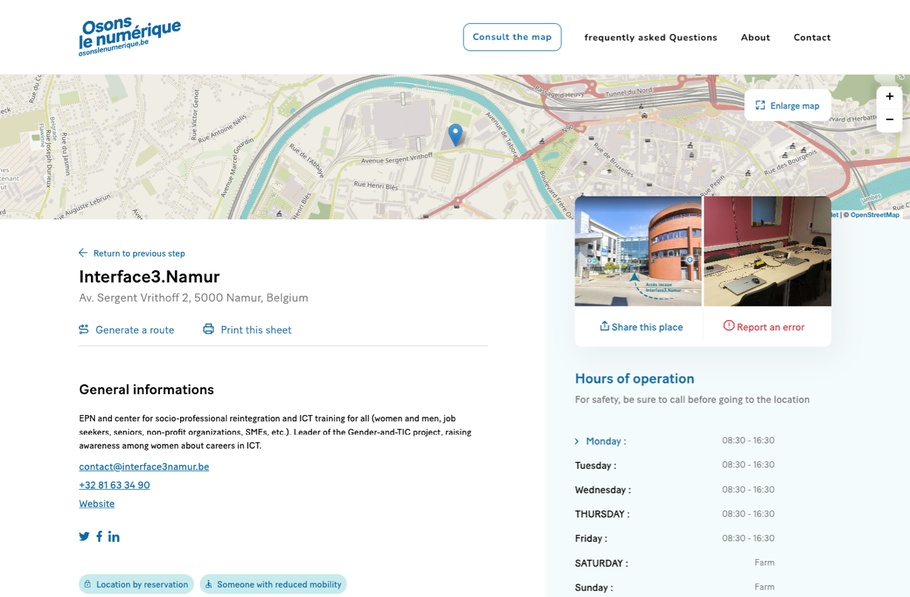Zoom out the map with minus
Viewport: 910px width, 597px height.
(x=889, y=120)
